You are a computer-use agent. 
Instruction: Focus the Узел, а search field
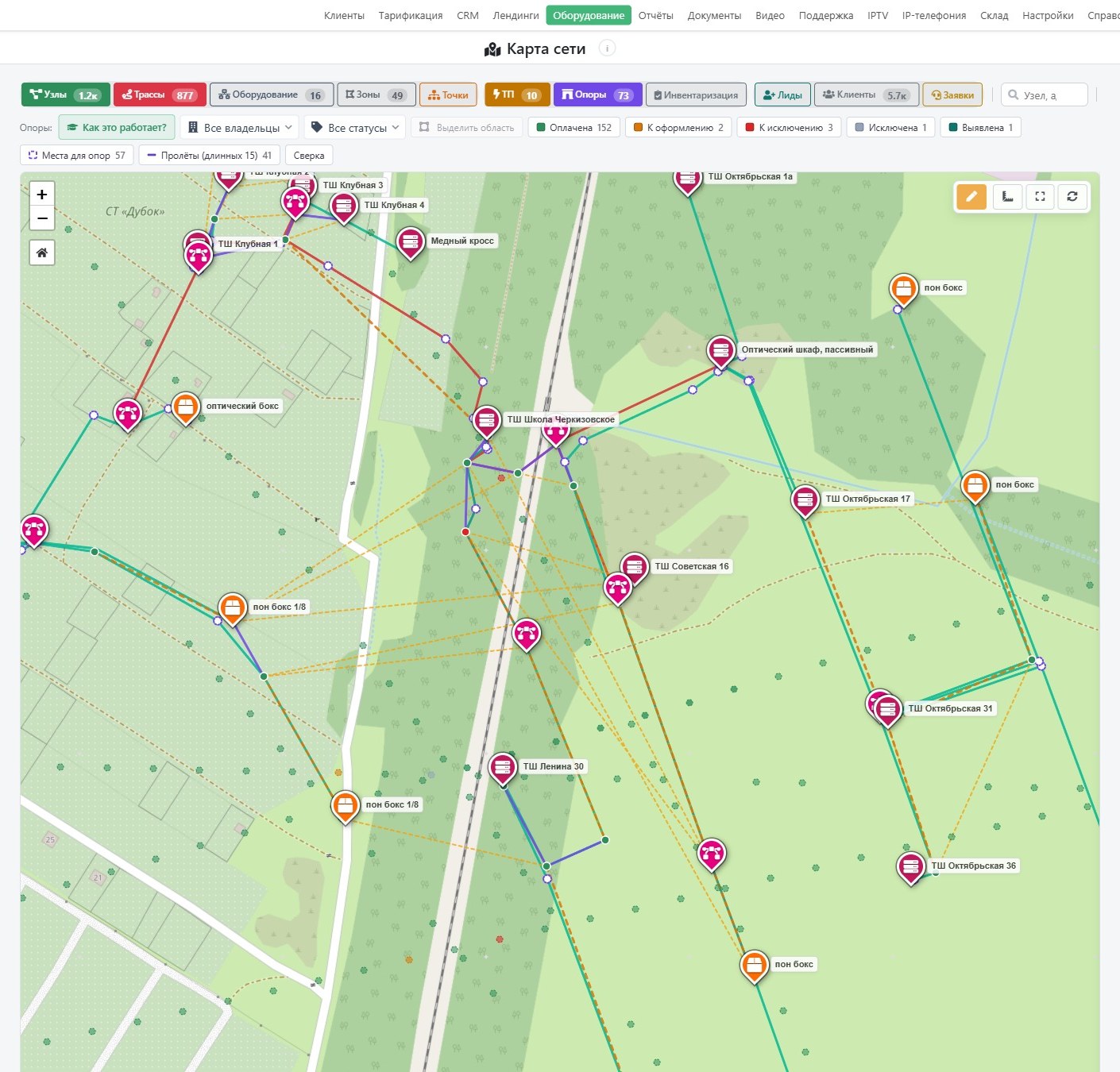(1045, 94)
